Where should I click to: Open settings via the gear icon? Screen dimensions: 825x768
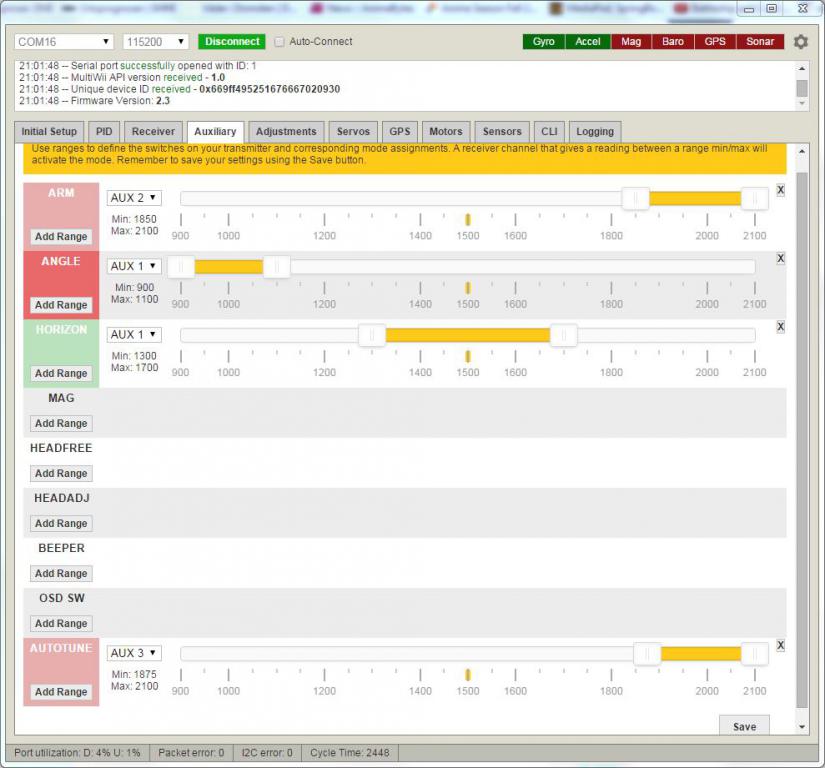(x=800, y=42)
